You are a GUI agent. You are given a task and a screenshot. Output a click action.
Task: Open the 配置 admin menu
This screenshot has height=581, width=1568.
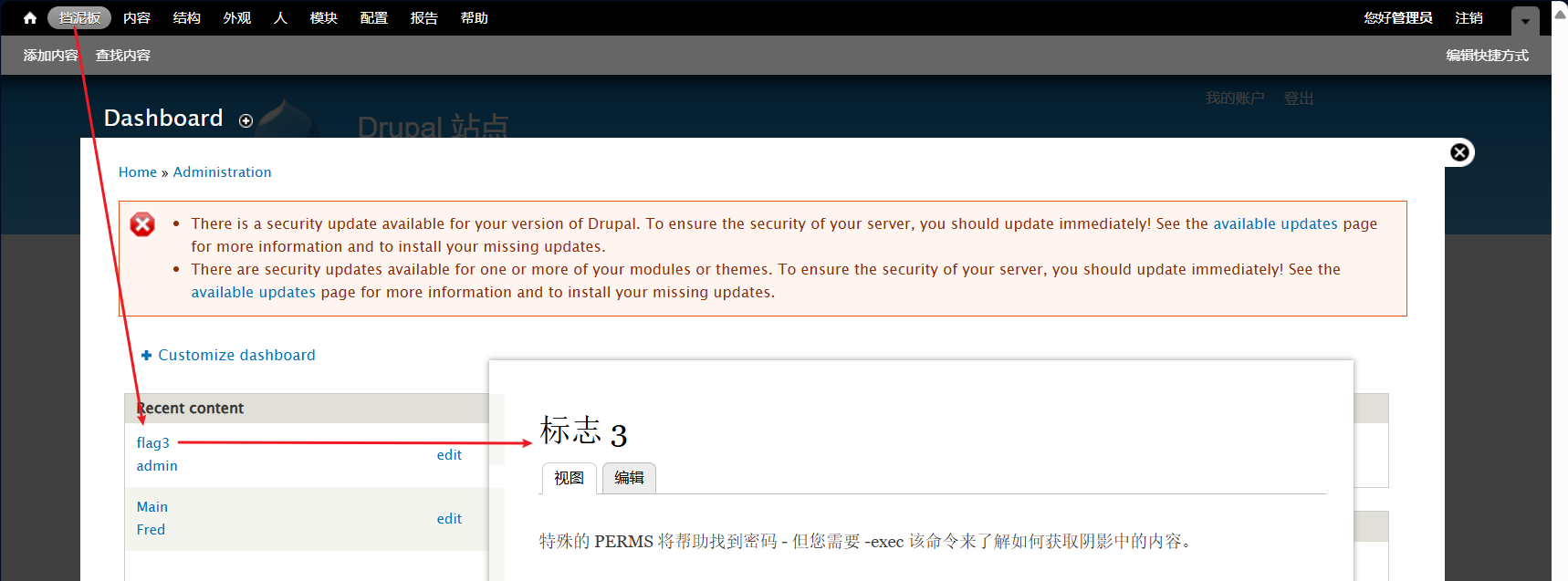click(374, 18)
